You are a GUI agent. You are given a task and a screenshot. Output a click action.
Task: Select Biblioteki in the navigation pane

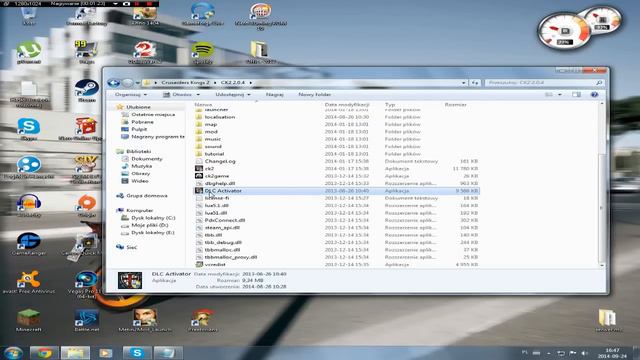point(138,151)
